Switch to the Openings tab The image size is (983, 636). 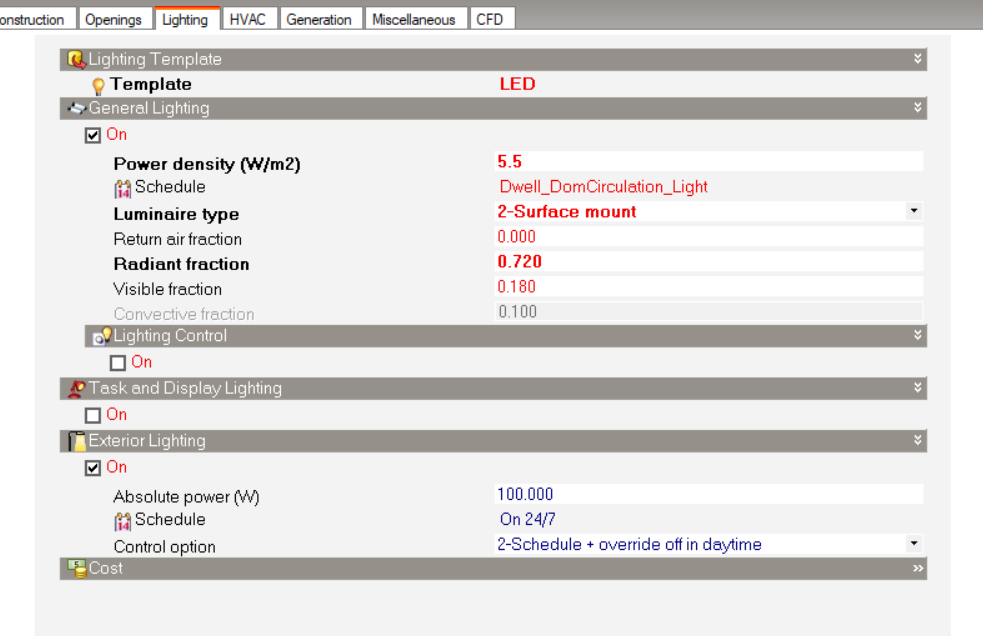tap(113, 19)
